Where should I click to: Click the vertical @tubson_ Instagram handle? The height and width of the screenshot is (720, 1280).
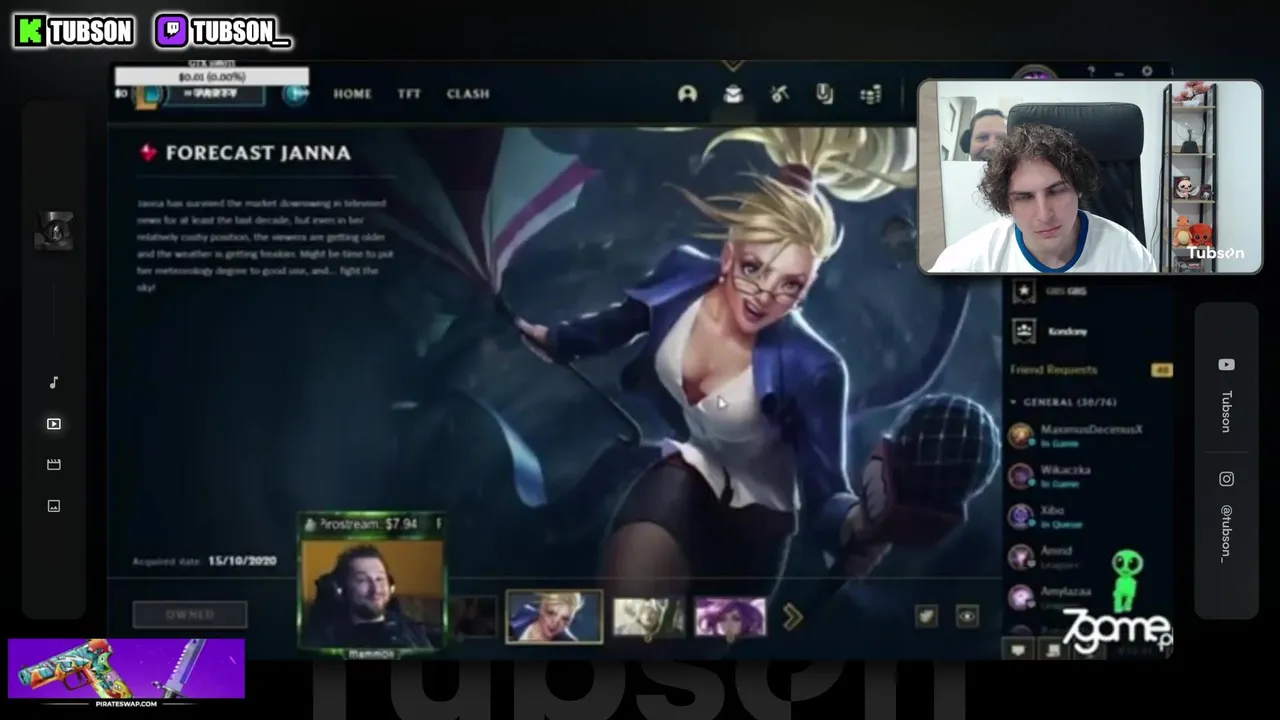pyautogui.click(x=1226, y=533)
